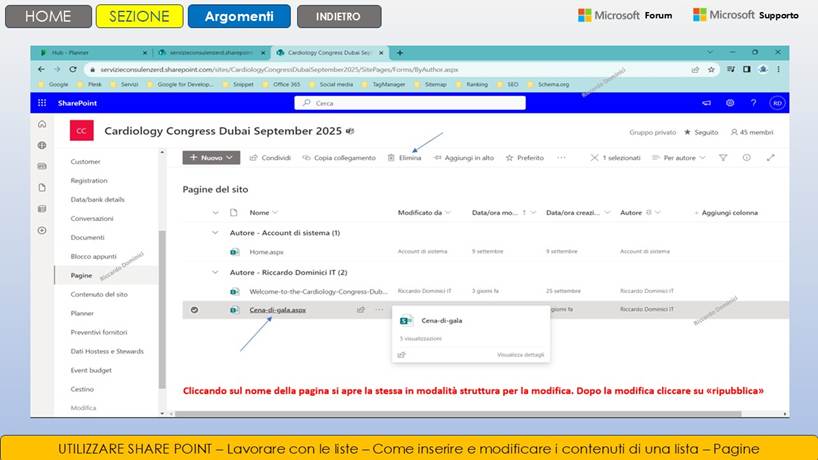Viewport: 818px width, 460px height.
Task: Click the share-page icon in address bar
Action: point(695,69)
